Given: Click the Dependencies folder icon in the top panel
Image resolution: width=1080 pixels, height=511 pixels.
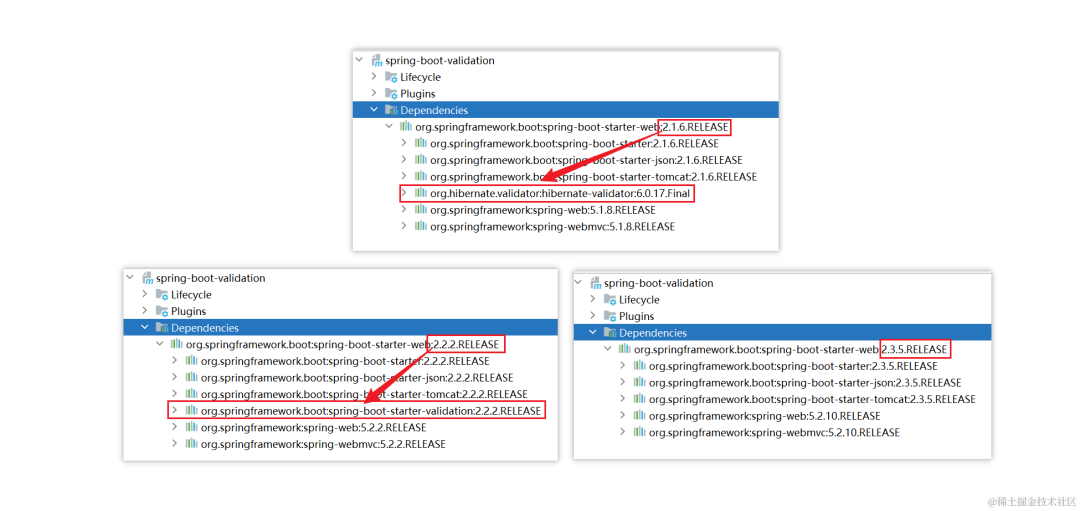Looking at the screenshot, I should click(x=391, y=110).
